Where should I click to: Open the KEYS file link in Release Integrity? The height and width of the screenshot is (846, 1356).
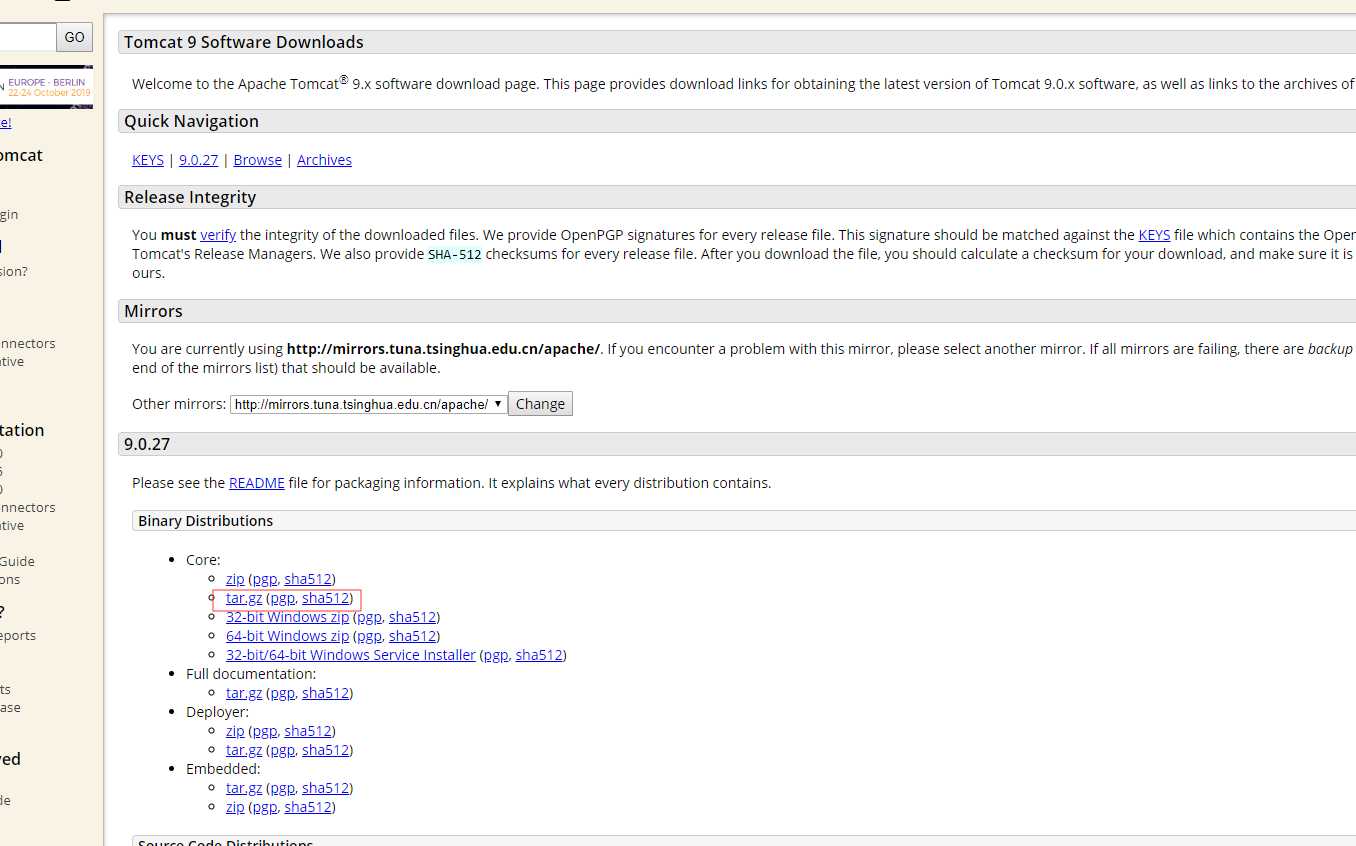1154,235
